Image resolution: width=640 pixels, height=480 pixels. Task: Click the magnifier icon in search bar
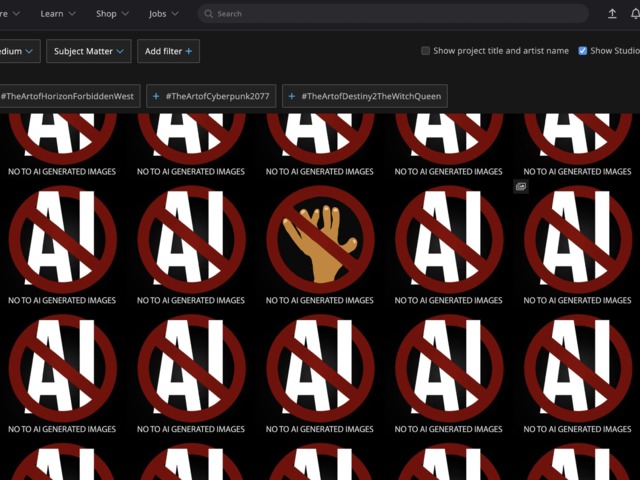click(209, 14)
